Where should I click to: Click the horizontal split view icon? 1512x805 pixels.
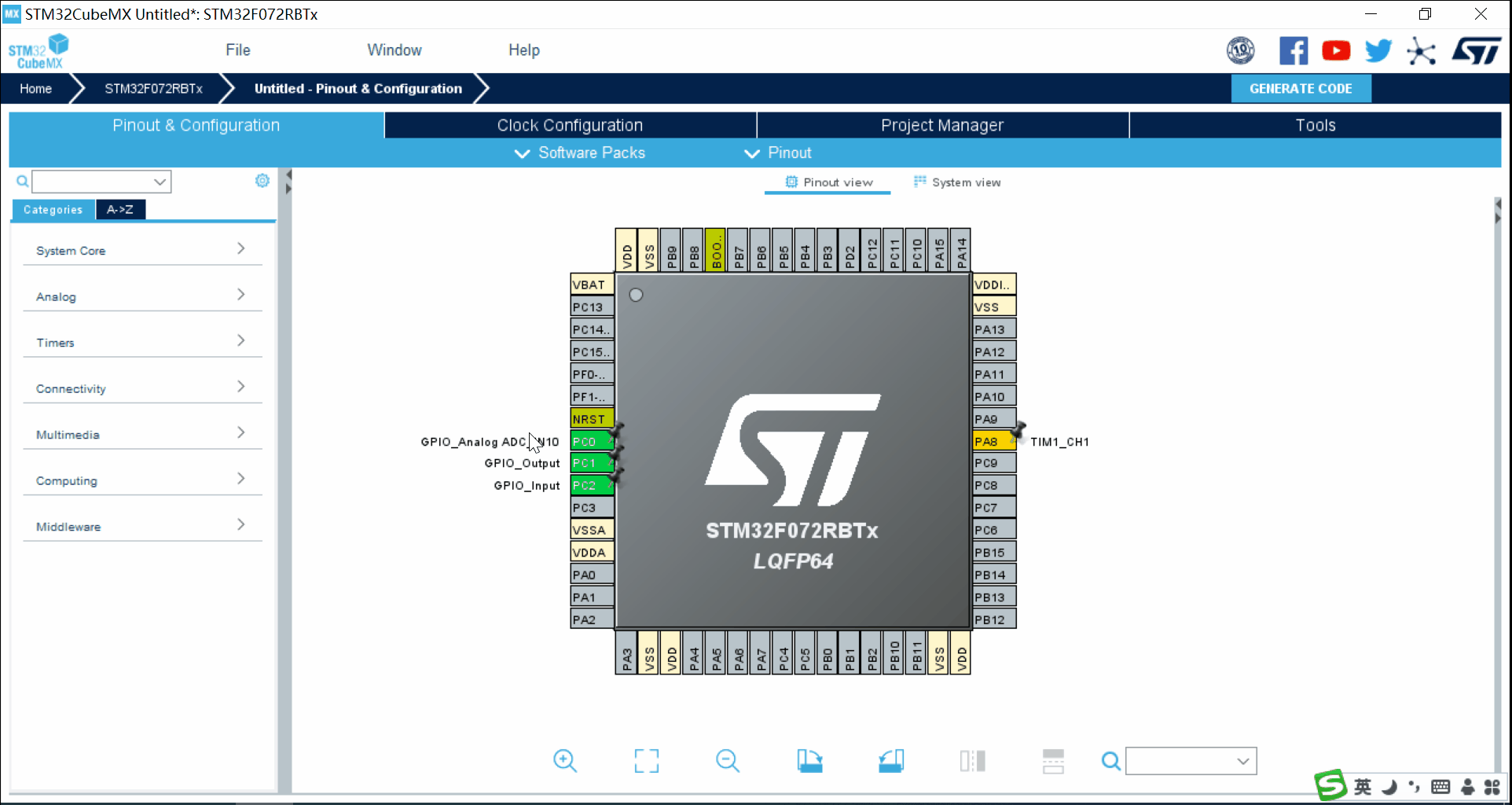click(1053, 761)
